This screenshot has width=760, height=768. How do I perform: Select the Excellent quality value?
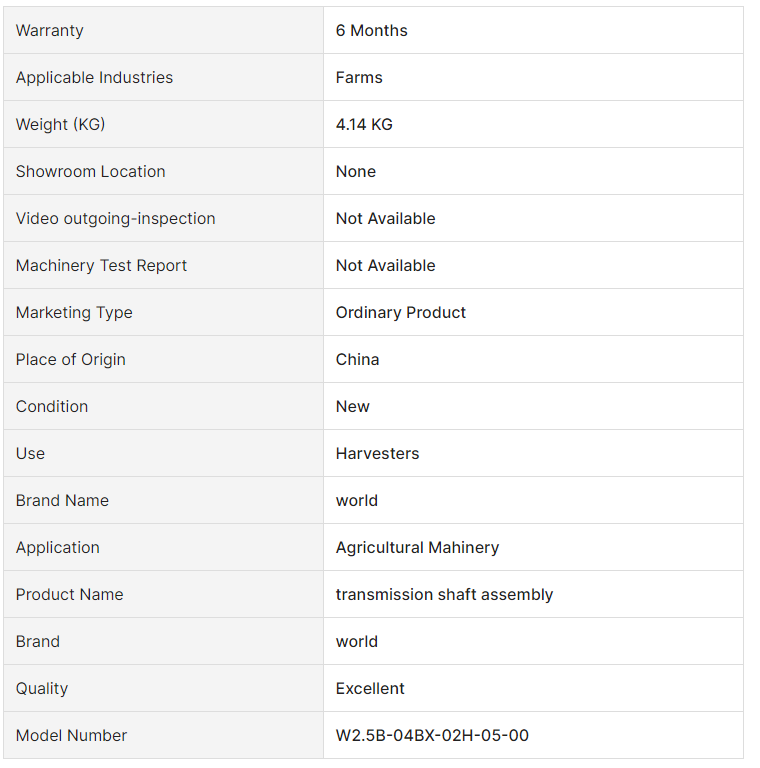click(370, 689)
